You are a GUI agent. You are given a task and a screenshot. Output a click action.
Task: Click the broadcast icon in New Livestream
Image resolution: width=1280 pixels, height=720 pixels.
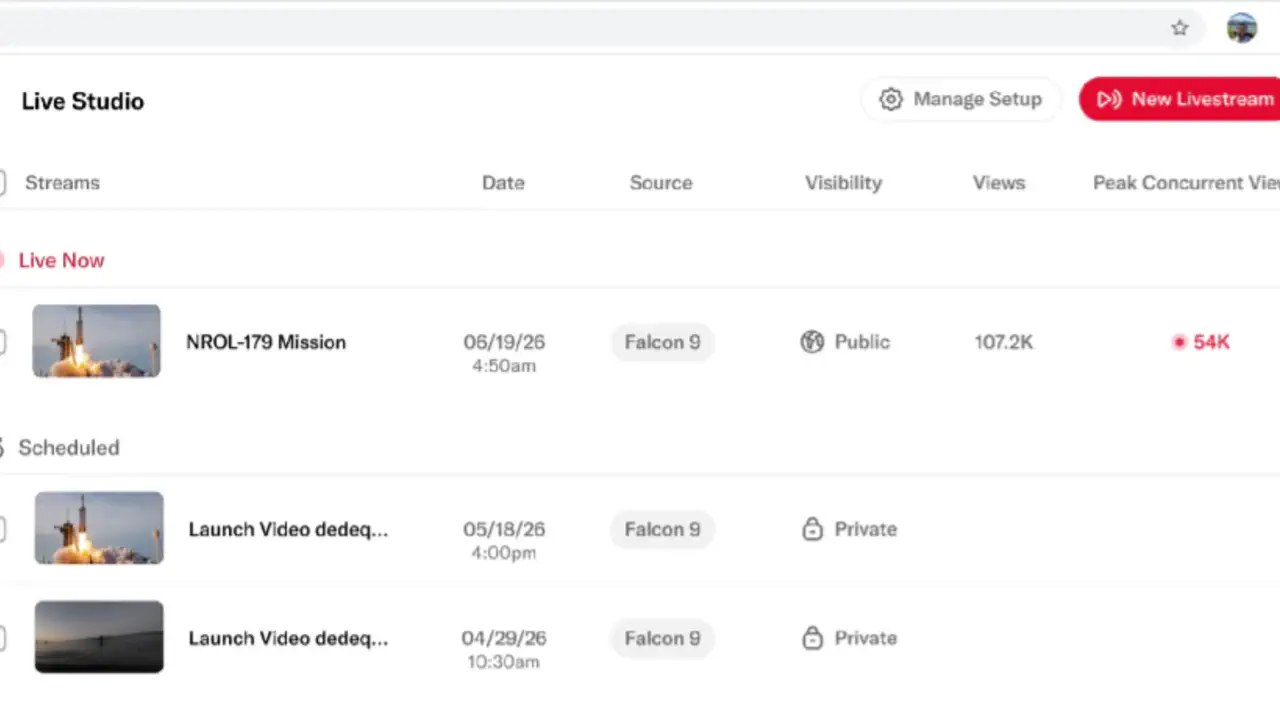point(1108,99)
